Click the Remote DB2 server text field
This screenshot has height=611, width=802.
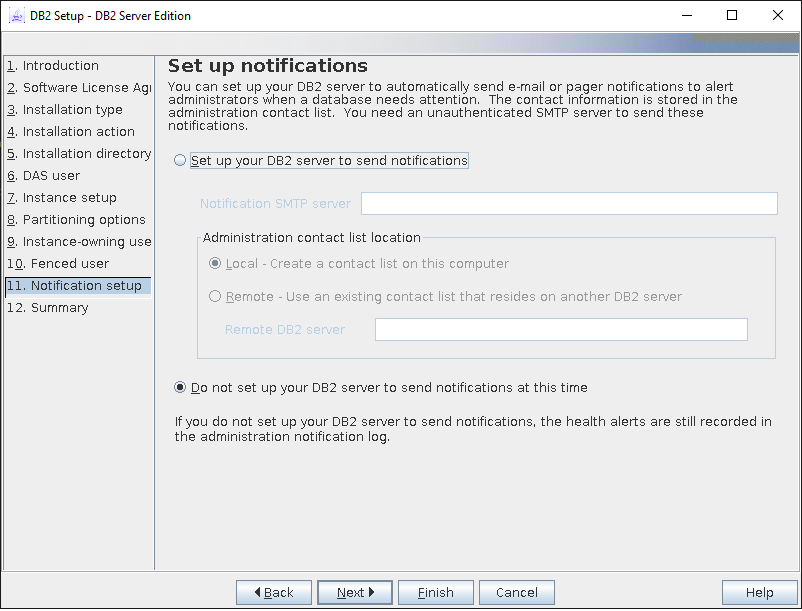point(560,330)
